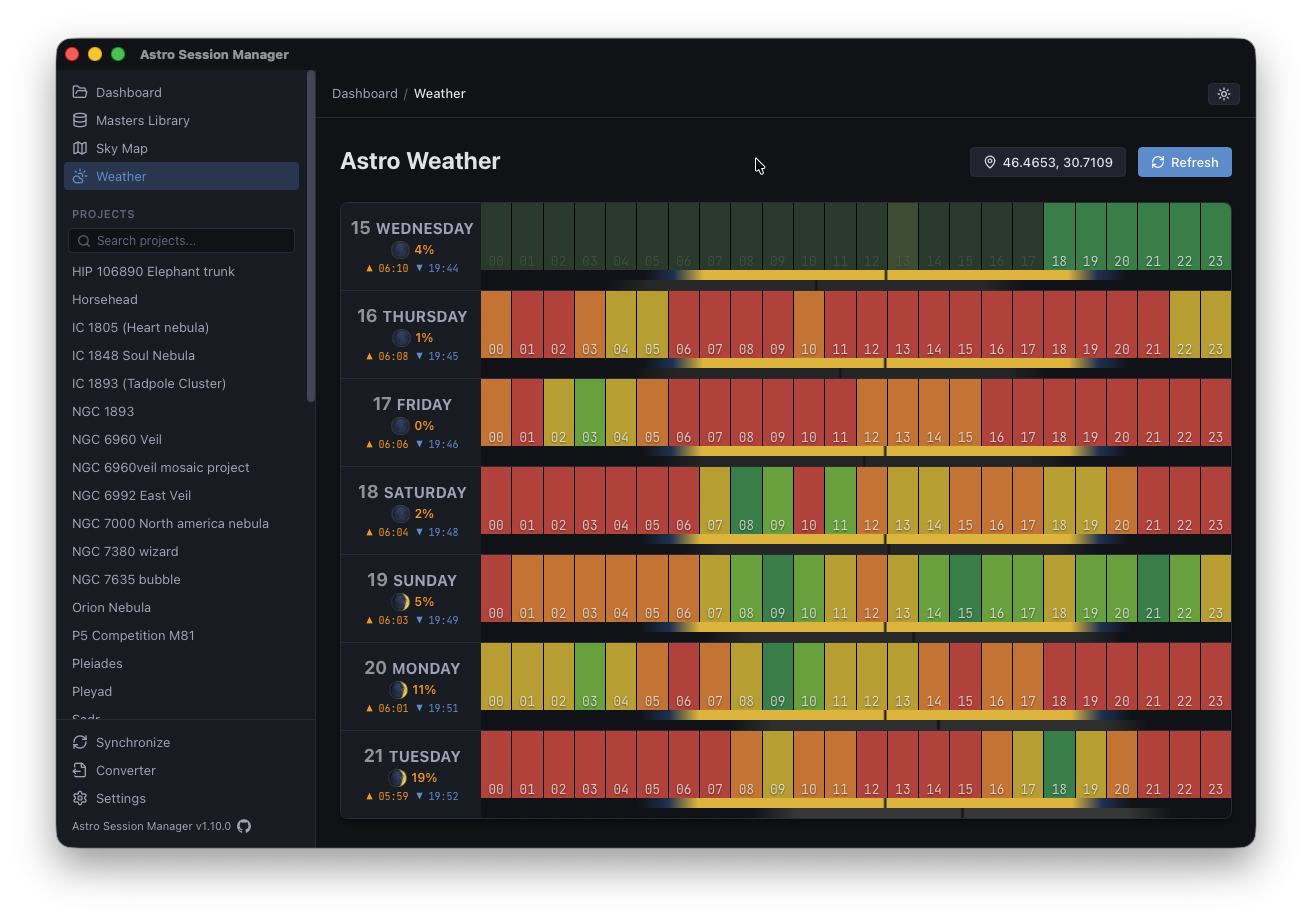Toggle the light/dark theme sun button
This screenshot has height=922, width=1312.
(1223, 94)
